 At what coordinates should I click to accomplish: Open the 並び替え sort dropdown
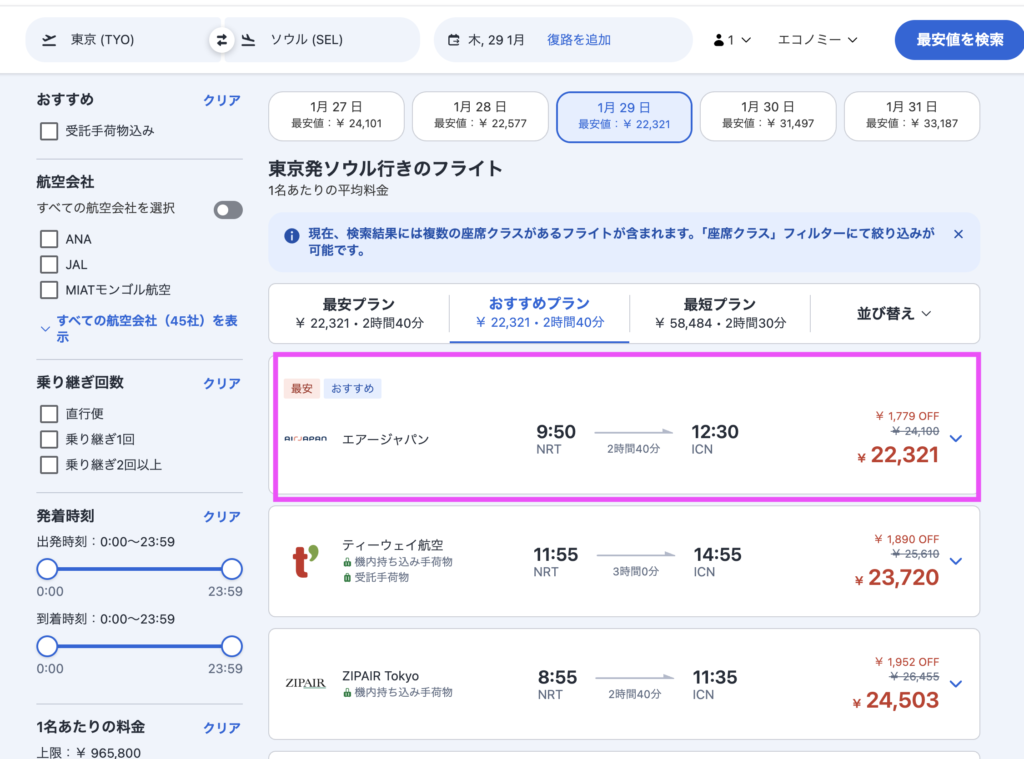[x=895, y=313]
